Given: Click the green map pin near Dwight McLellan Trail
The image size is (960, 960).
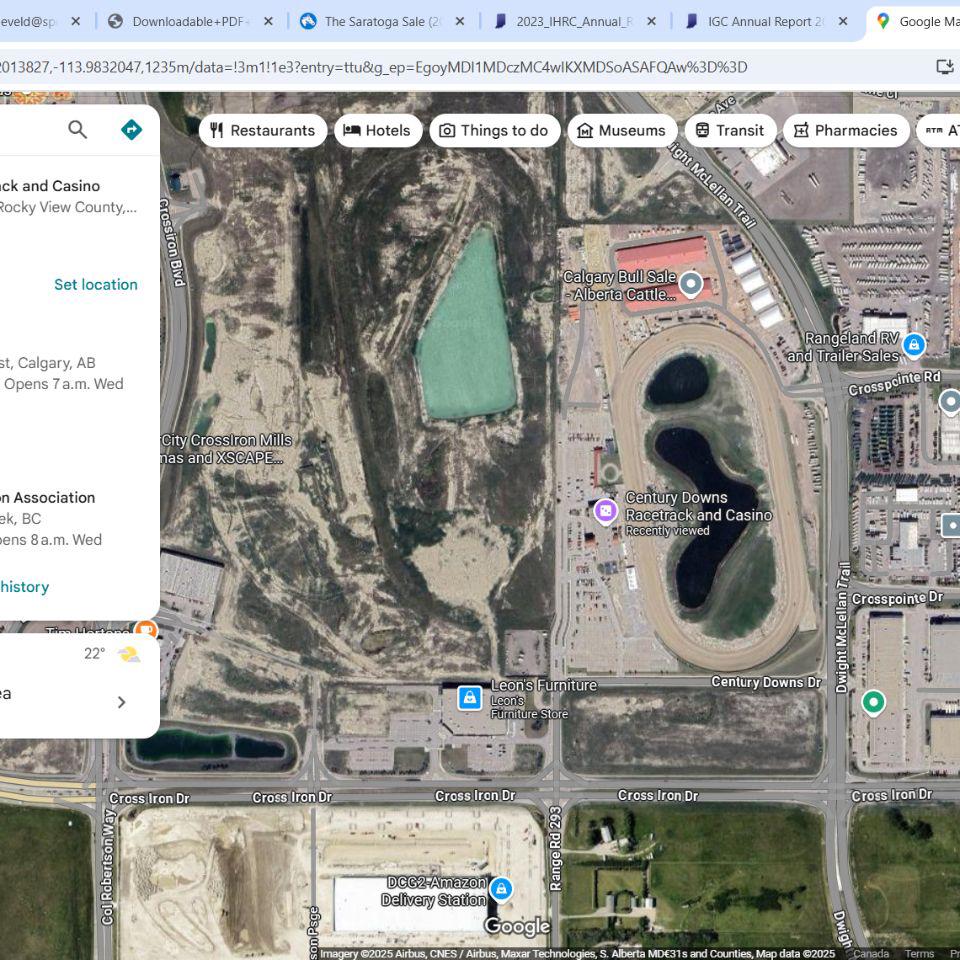Looking at the screenshot, I should (x=873, y=702).
